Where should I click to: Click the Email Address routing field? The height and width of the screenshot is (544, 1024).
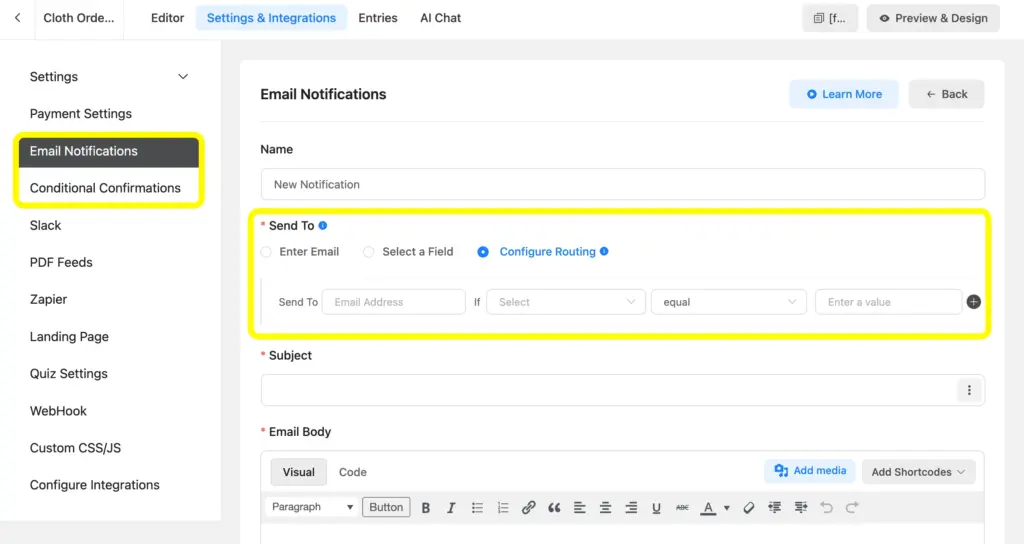394,302
